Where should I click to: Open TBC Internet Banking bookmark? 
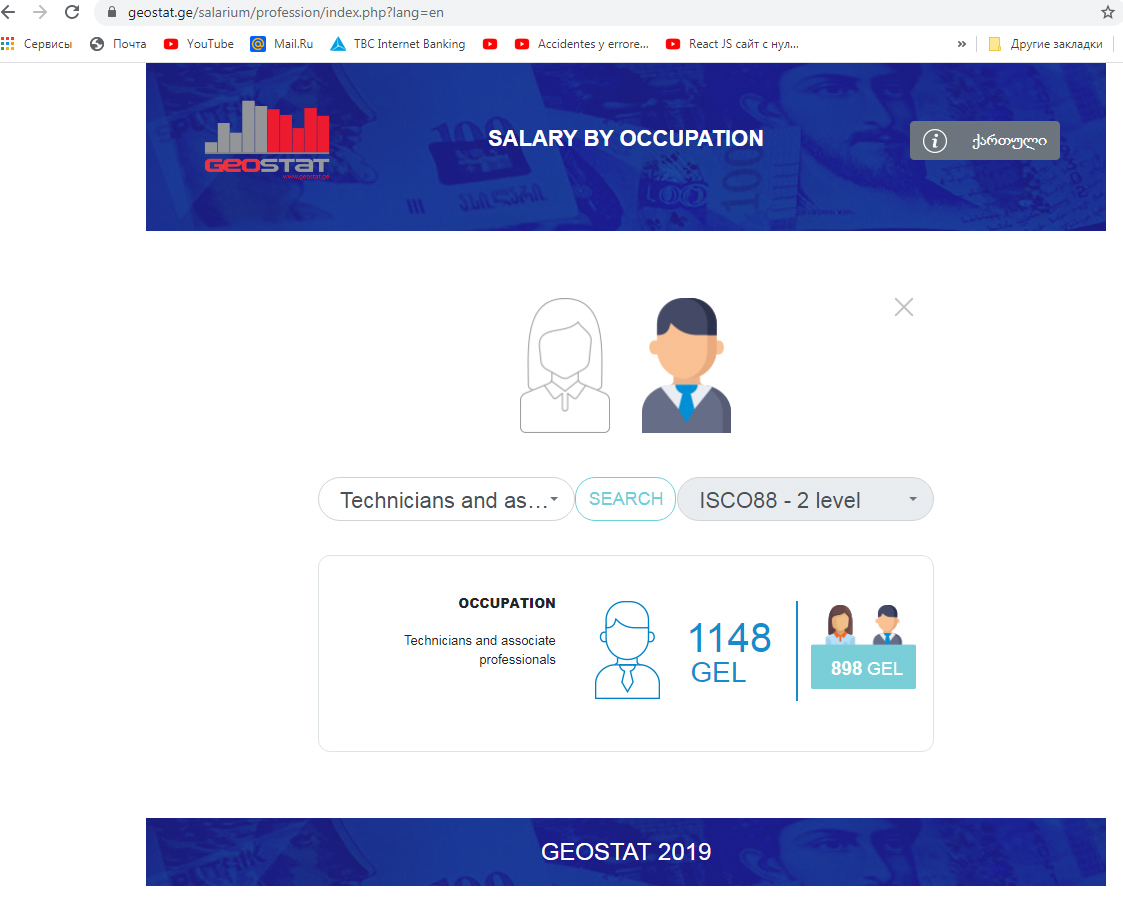click(398, 44)
